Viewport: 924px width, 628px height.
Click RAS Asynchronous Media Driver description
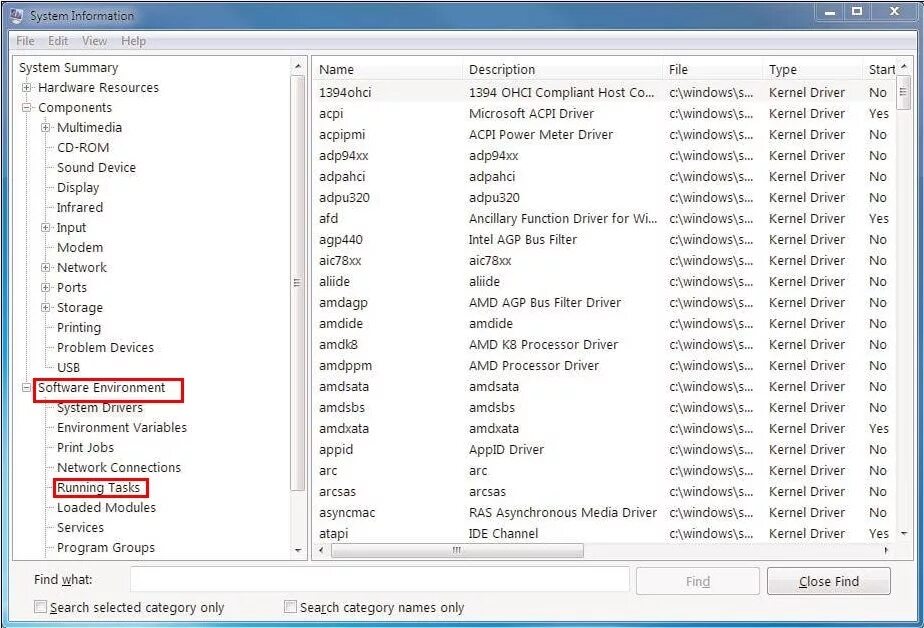[x=563, y=513]
